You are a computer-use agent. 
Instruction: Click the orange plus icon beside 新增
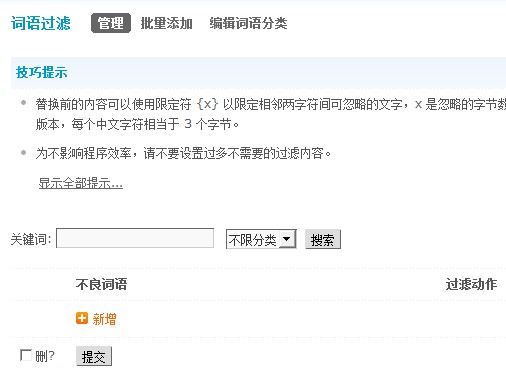[x=82, y=318]
